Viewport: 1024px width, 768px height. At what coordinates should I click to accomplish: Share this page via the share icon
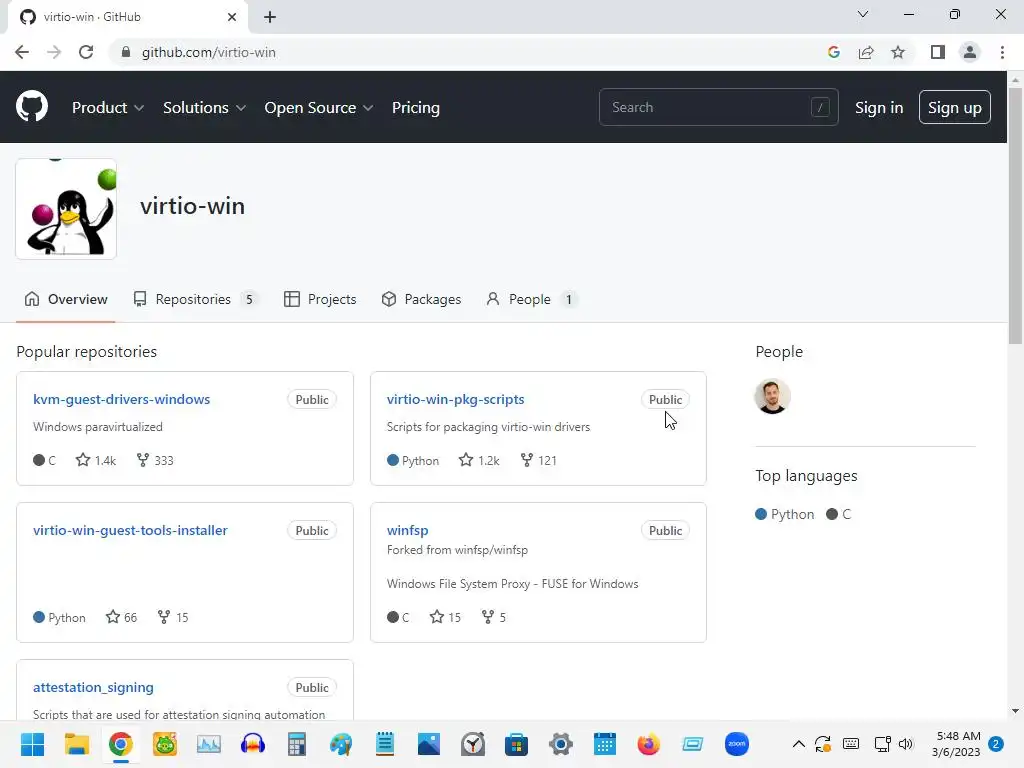866,52
